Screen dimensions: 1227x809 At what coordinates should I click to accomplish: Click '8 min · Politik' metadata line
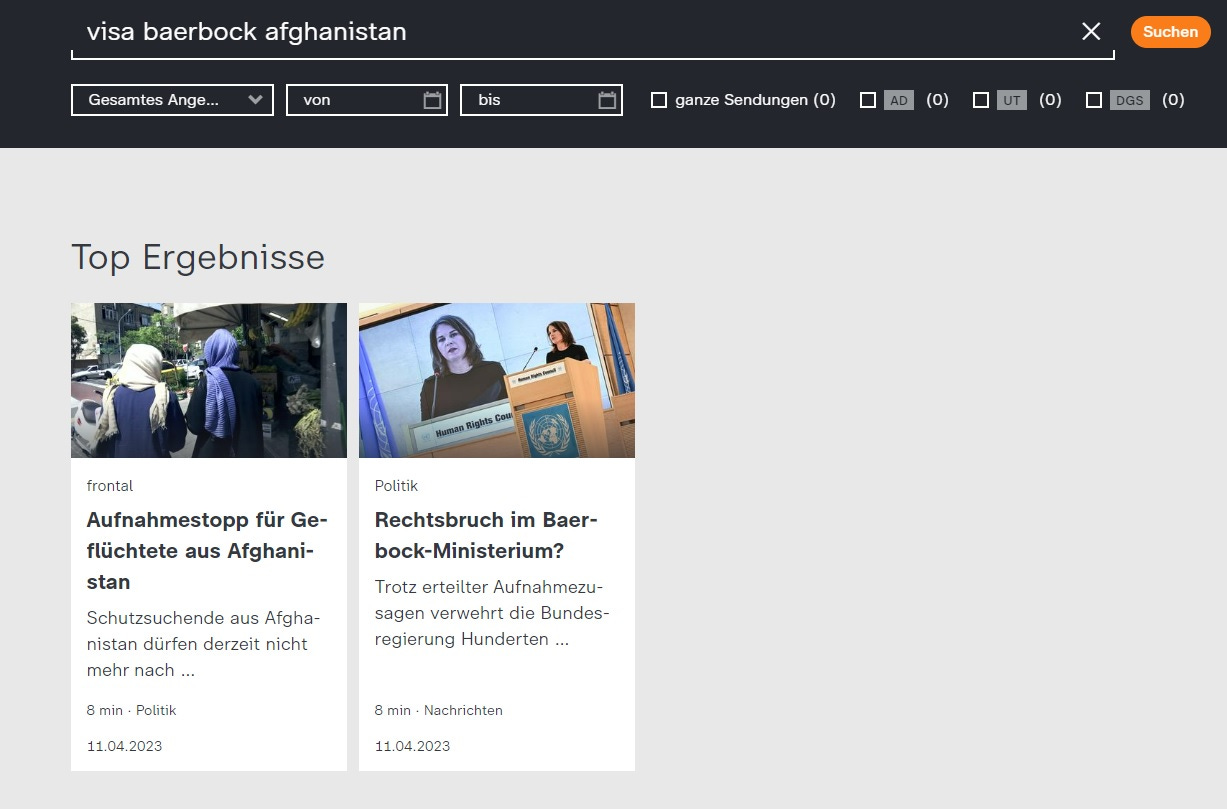[x=131, y=710]
